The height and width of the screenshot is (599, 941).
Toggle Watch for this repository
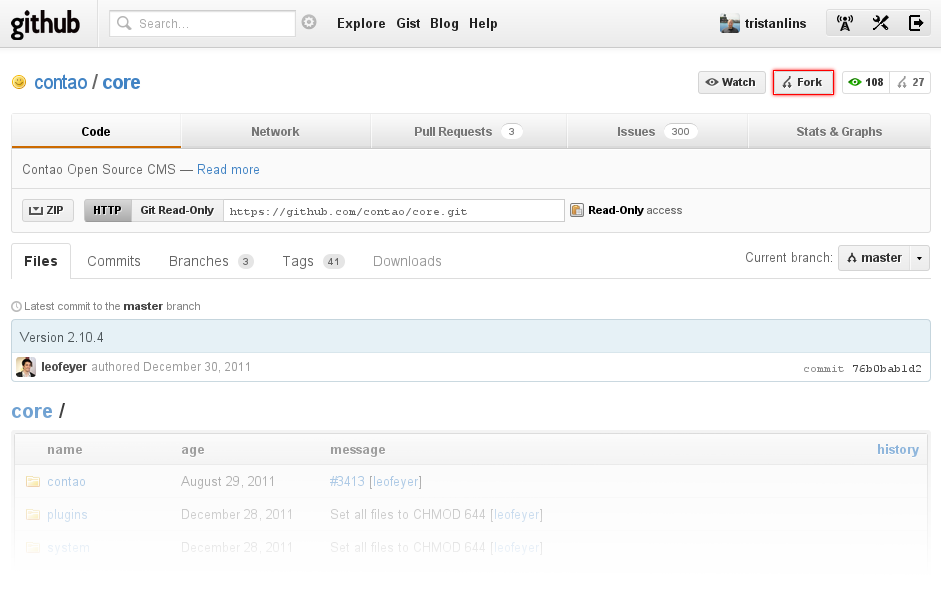click(731, 82)
